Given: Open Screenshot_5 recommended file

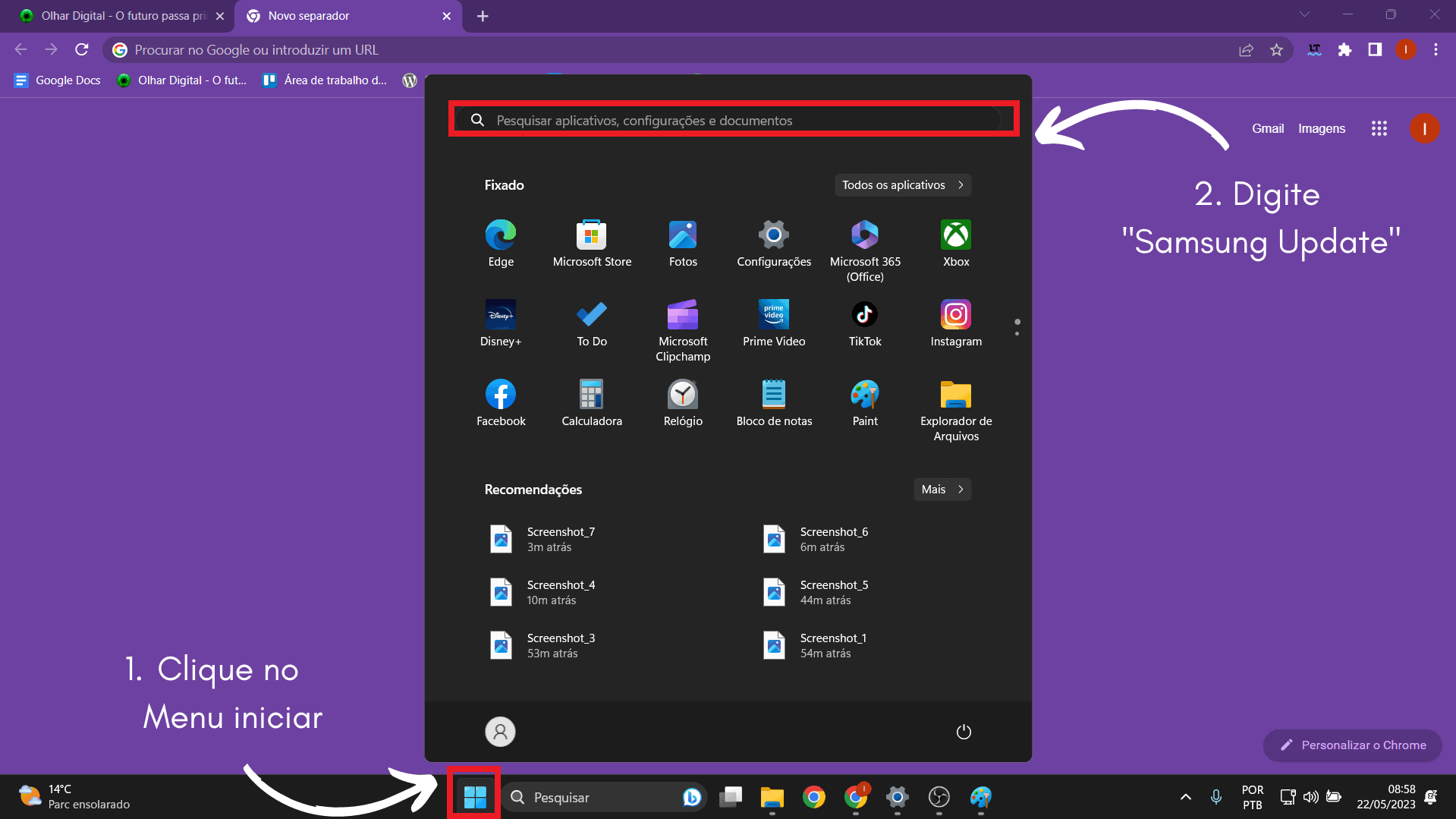Looking at the screenshot, I should [816, 592].
